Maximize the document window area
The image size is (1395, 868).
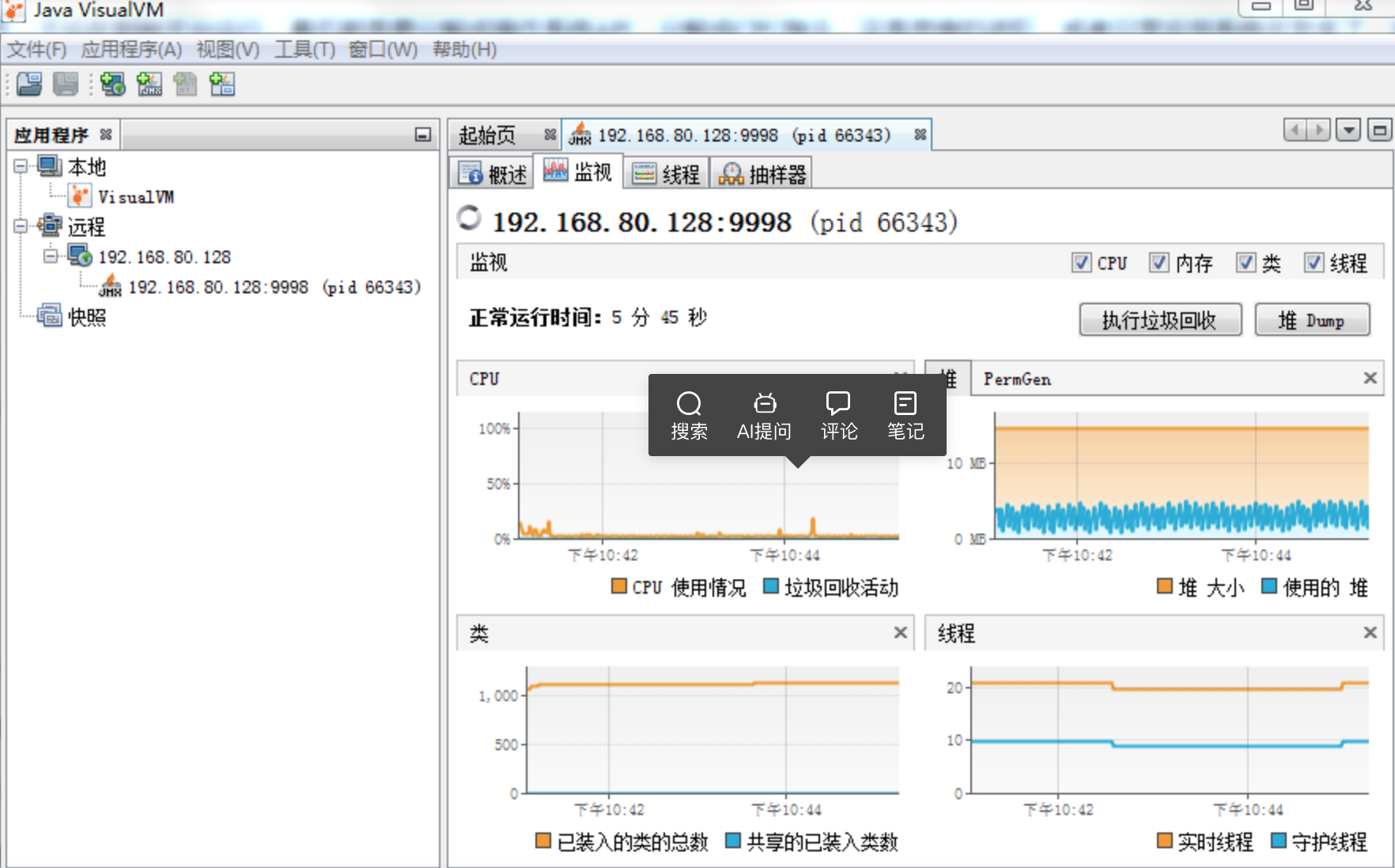tap(1380, 130)
